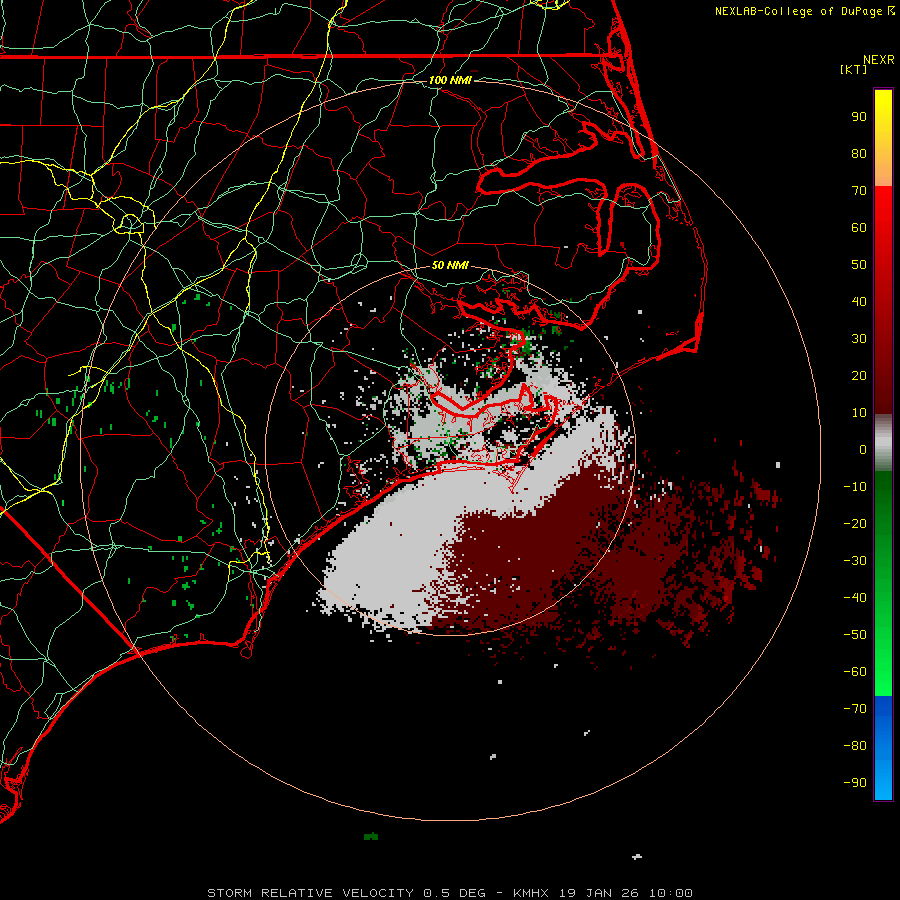Click the 80 value on the velocity scale
This screenshot has height=900, width=900.
point(859,153)
